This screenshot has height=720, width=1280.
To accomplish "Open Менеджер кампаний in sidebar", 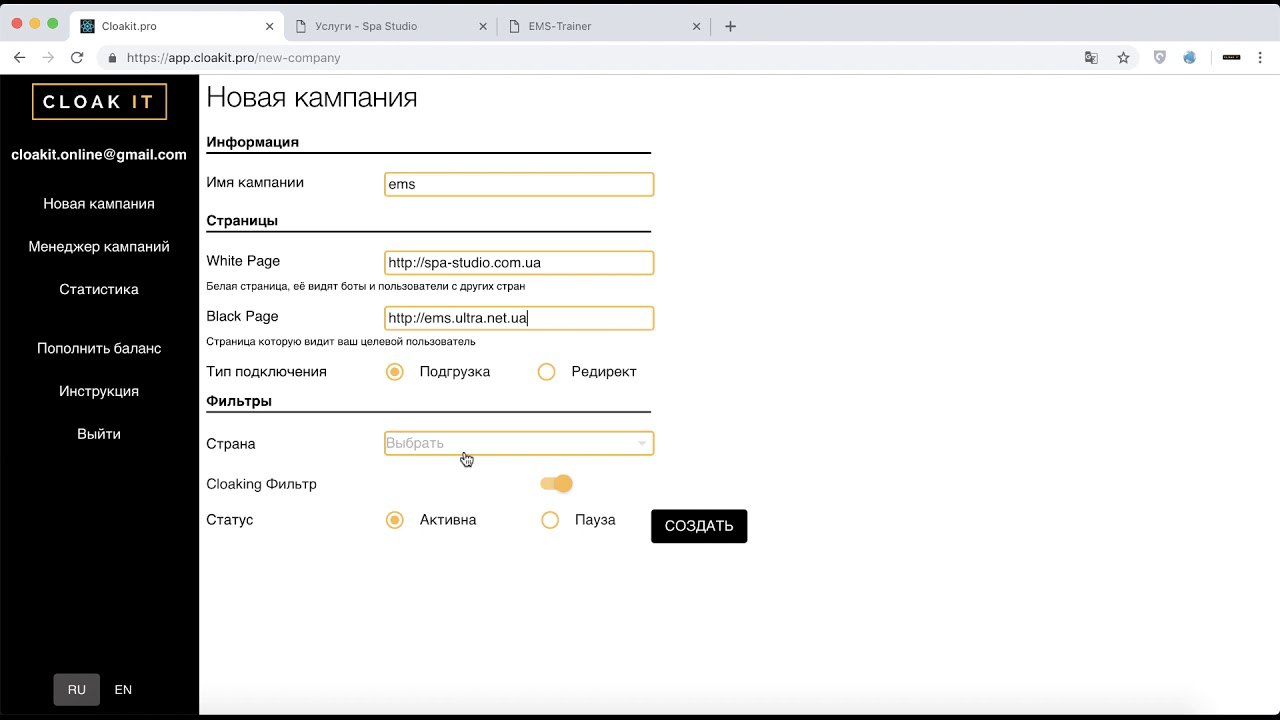I will (99, 247).
